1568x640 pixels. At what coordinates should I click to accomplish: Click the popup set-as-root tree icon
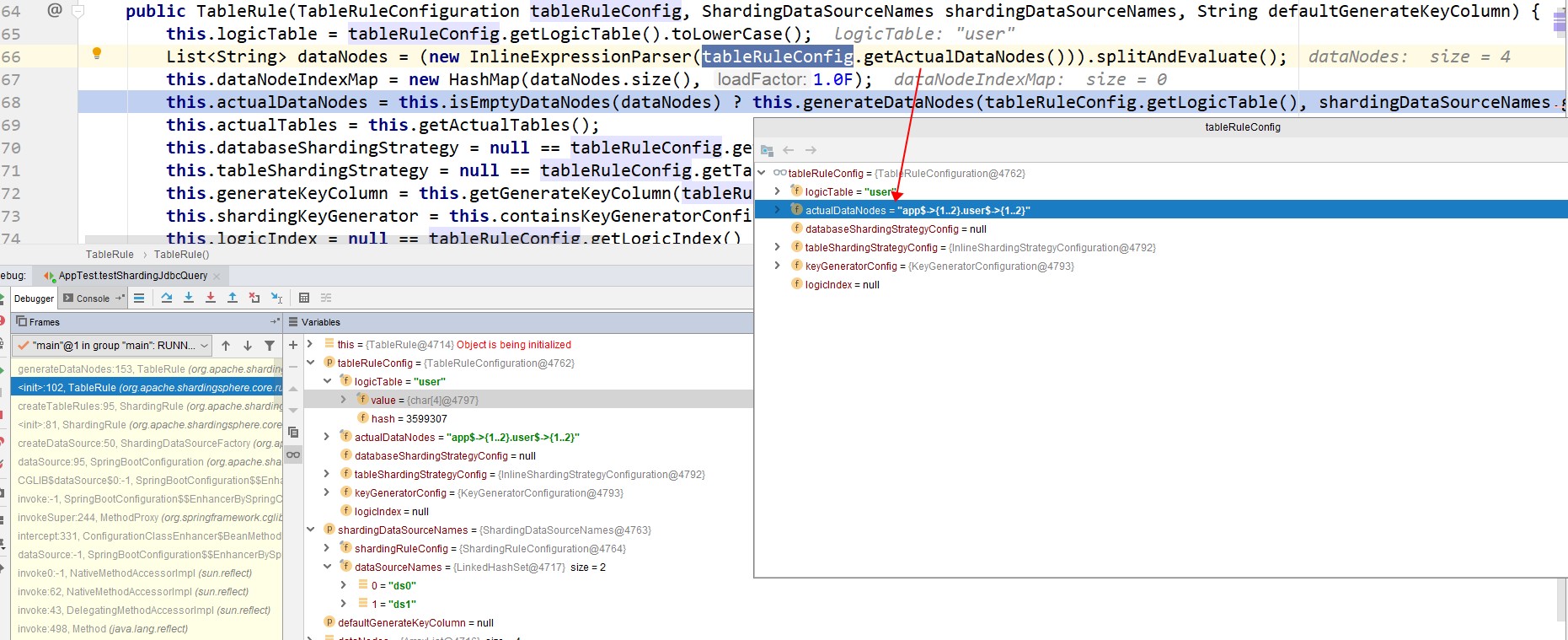[x=767, y=150]
